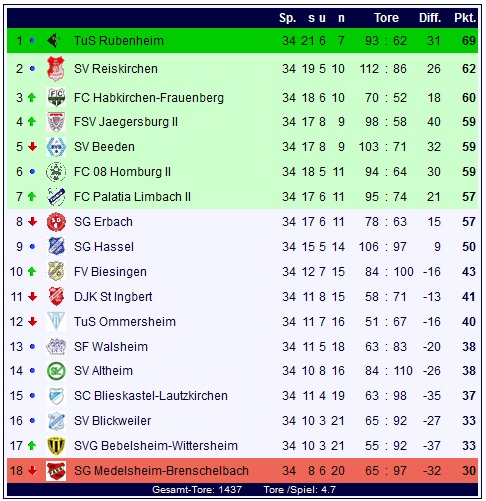Open the SG Hassel team link
Image resolution: width=486 pixels, height=501 pixels.
[104, 247]
